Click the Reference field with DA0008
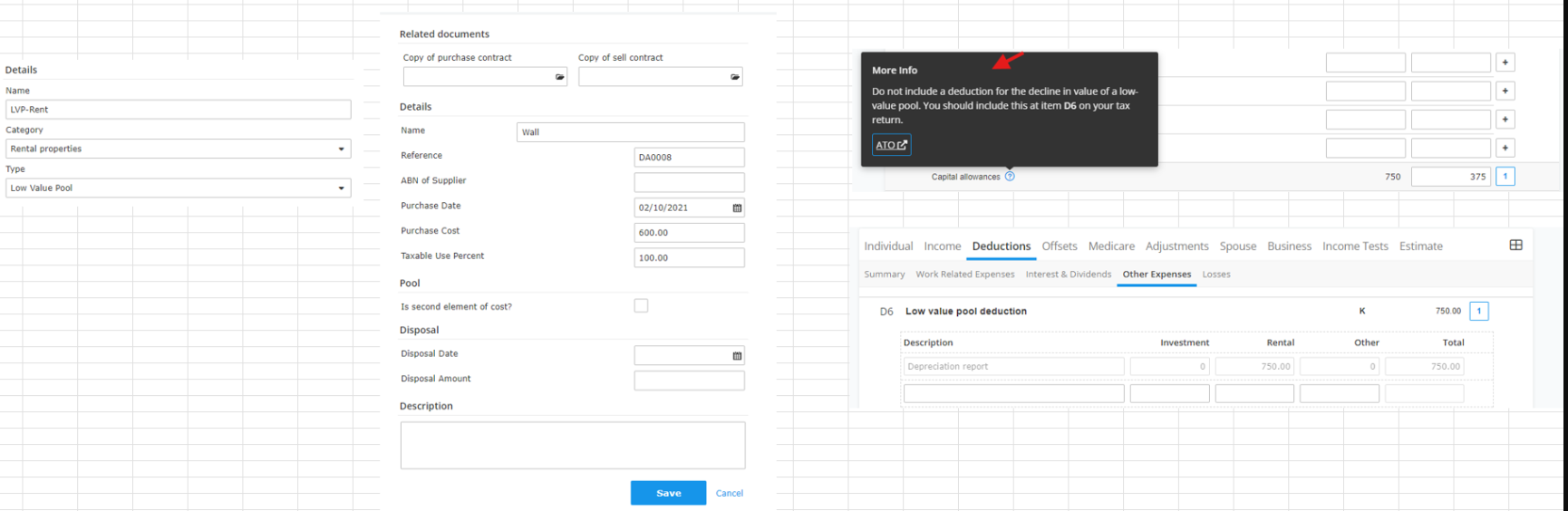Screen dimensions: 1568x511 click(689, 158)
